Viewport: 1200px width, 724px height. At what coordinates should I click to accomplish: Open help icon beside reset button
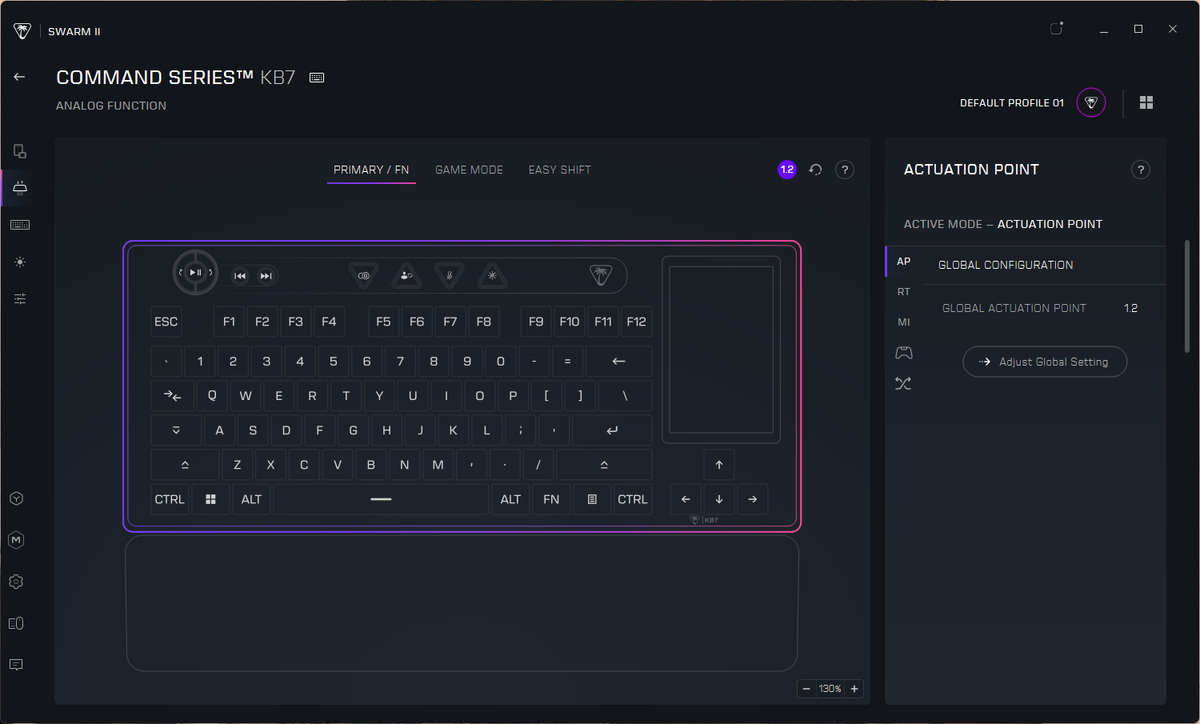point(845,170)
